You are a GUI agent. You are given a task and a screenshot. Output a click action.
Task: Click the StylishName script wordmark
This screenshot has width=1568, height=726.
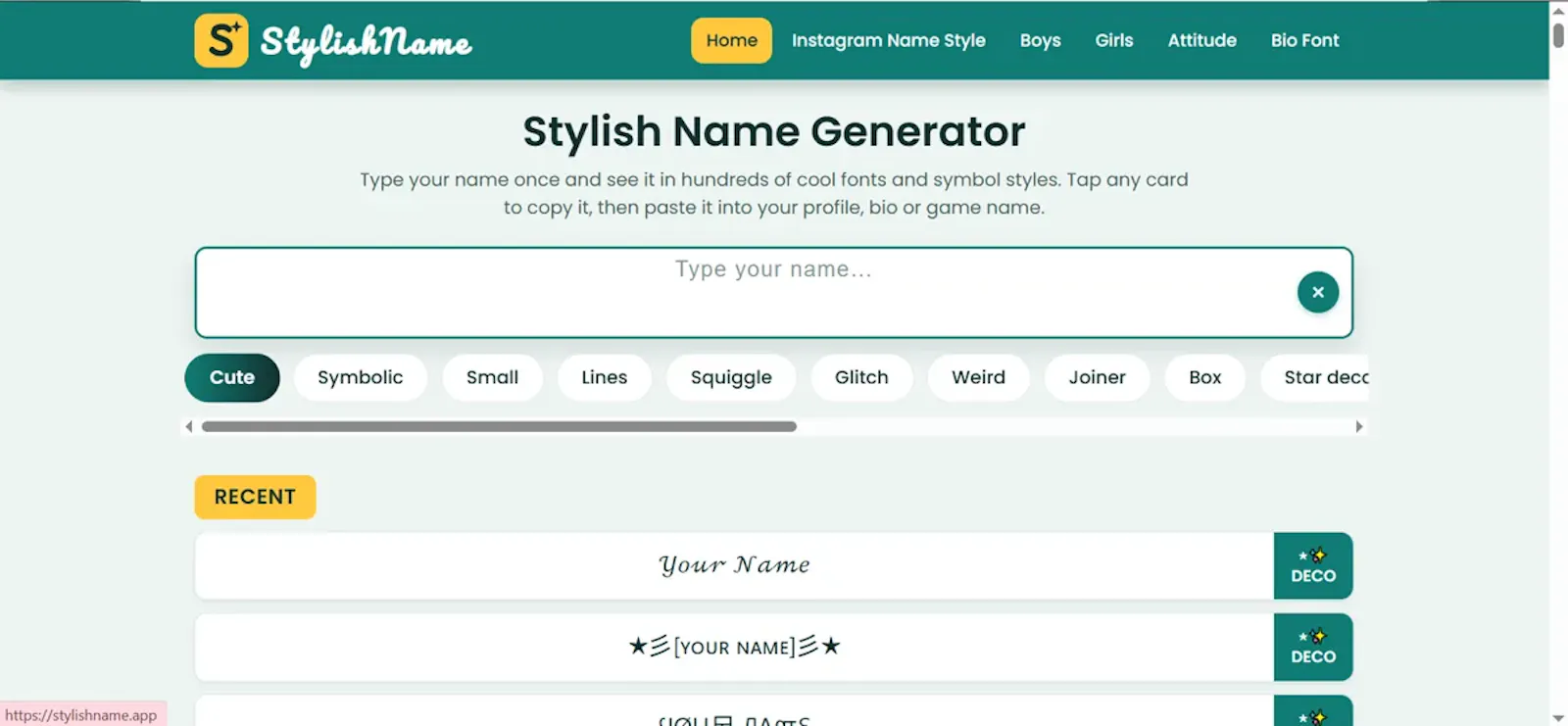click(366, 43)
